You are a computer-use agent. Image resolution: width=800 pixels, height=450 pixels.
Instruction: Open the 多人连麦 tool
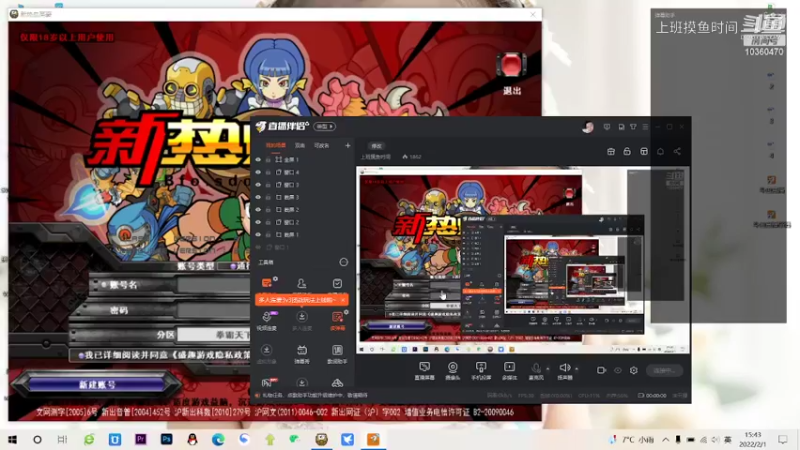302,321
